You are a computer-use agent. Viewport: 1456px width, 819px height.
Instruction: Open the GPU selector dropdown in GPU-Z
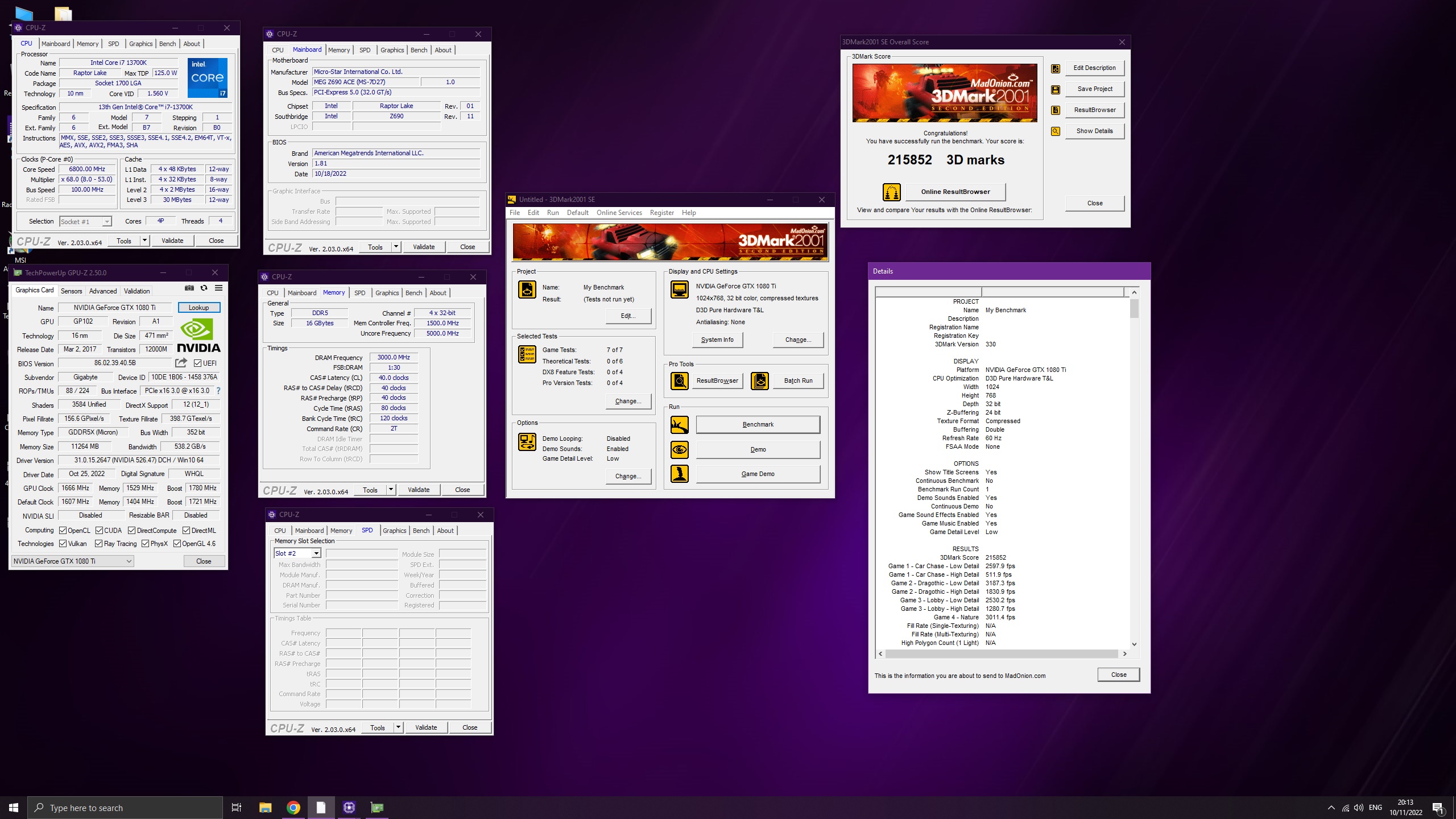[x=73, y=561]
